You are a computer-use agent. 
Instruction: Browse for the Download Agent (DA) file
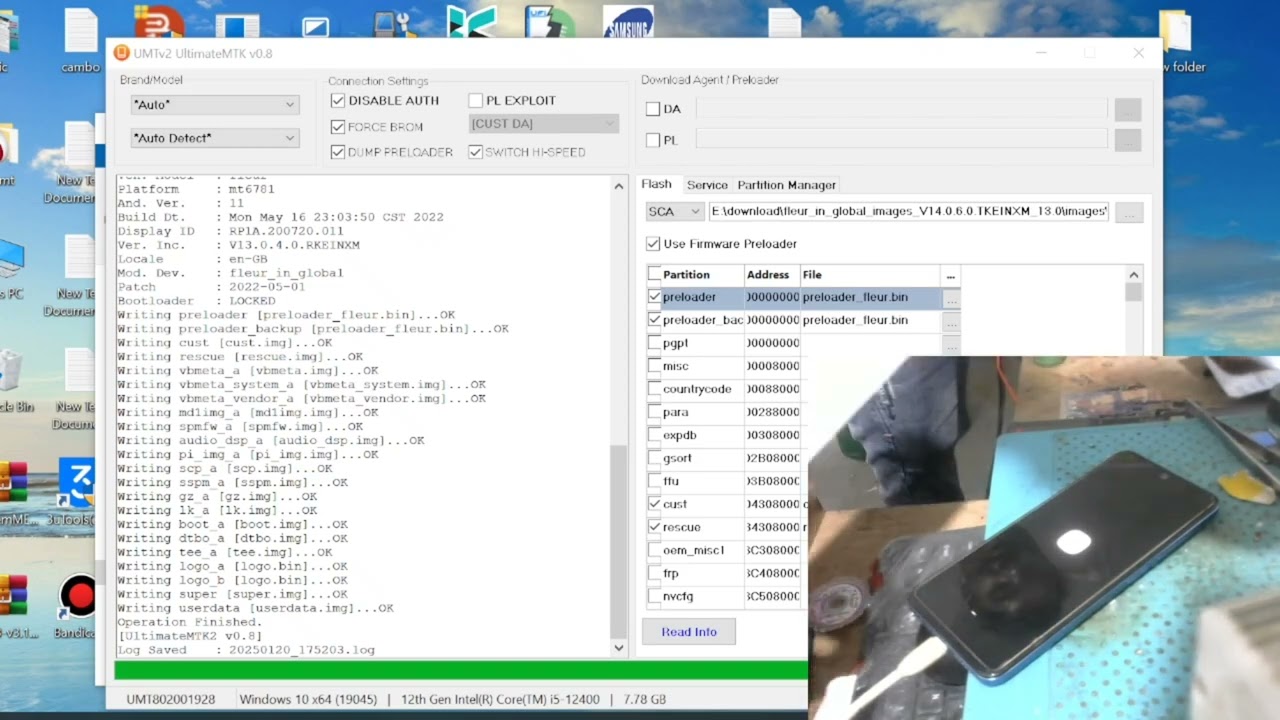pyautogui.click(x=1128, y=109)
